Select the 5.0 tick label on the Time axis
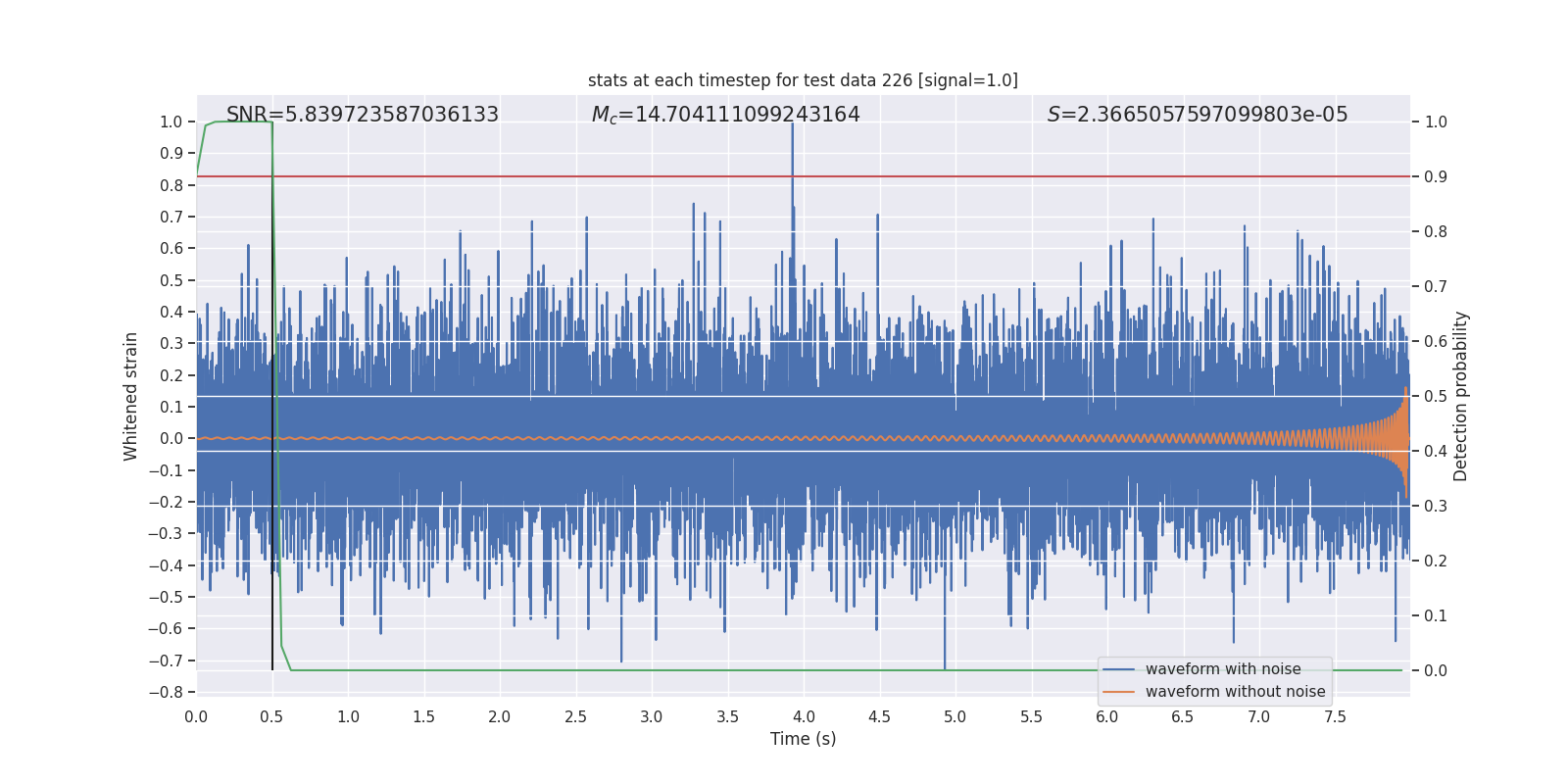1568x784 pixels. (x=955, y=716)
